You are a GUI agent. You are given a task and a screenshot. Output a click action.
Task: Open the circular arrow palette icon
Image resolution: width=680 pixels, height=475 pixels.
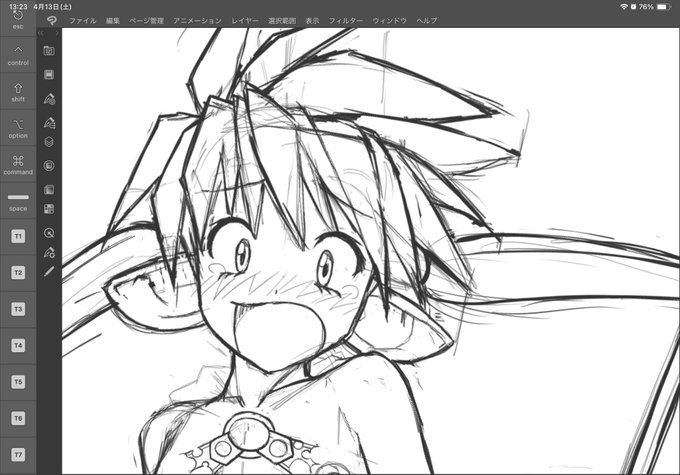click(49, 233)
